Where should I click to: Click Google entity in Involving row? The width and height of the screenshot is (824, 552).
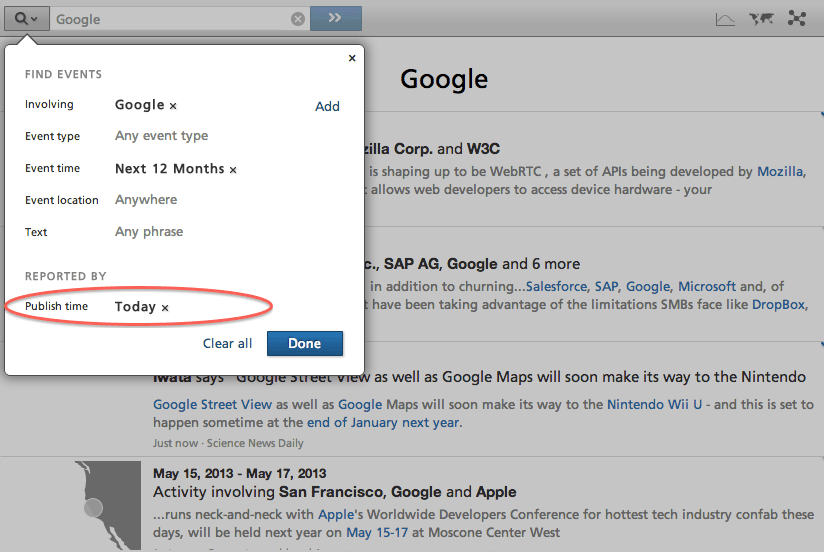tap(139, 105)
